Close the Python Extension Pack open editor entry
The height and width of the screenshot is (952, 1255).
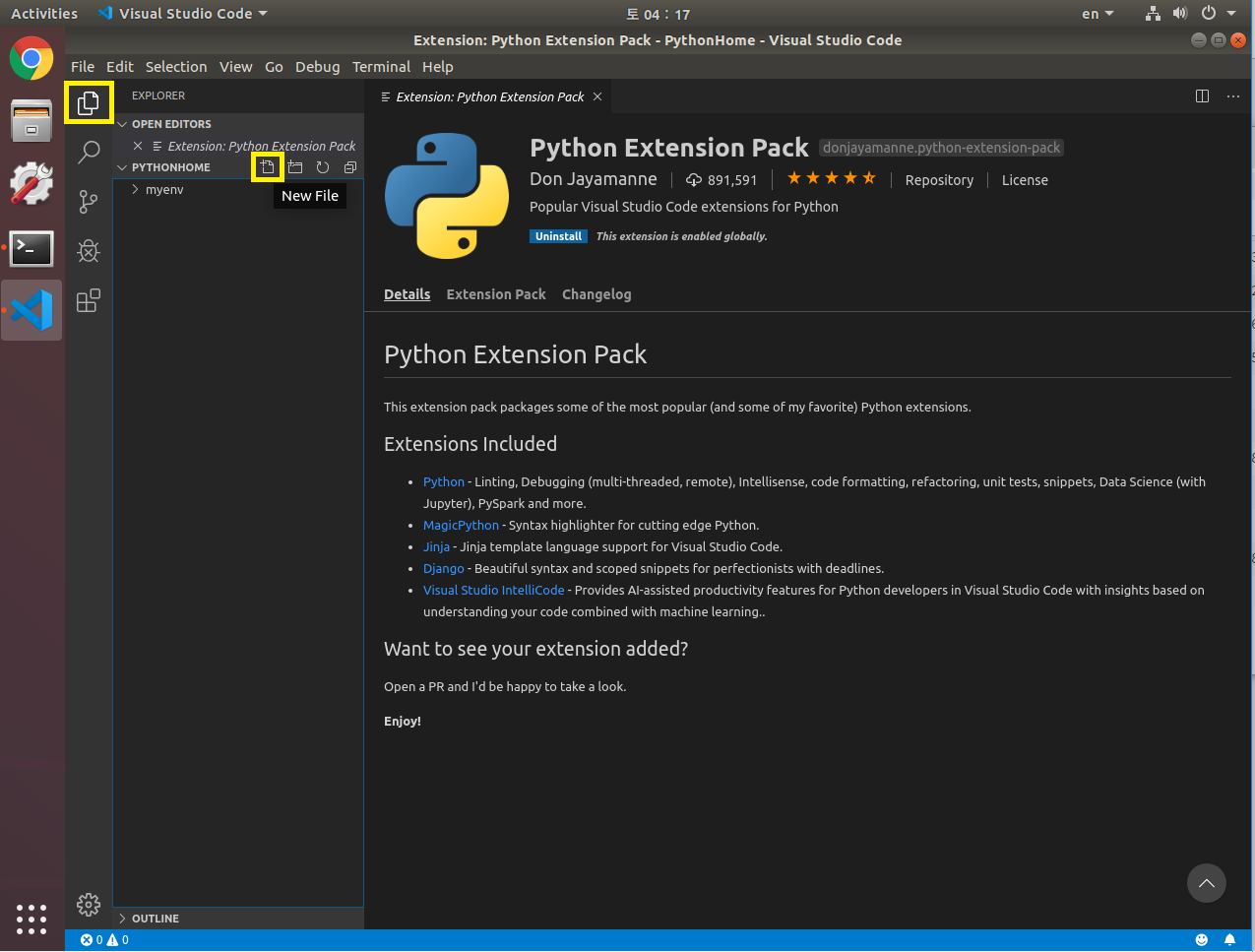[138, 146]
